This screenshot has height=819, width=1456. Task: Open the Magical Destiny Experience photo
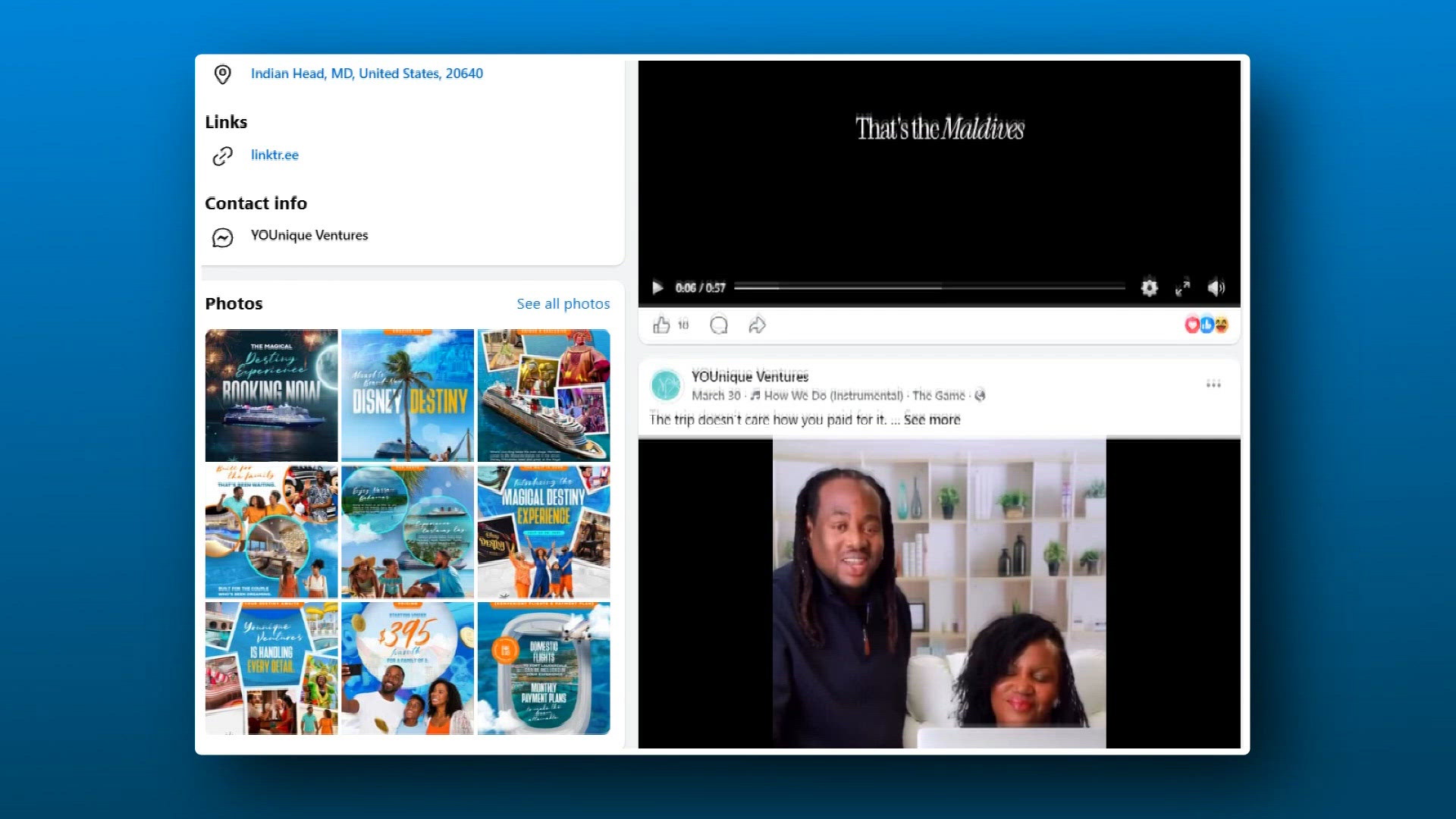pyautogui.click(x=544, y=532)
